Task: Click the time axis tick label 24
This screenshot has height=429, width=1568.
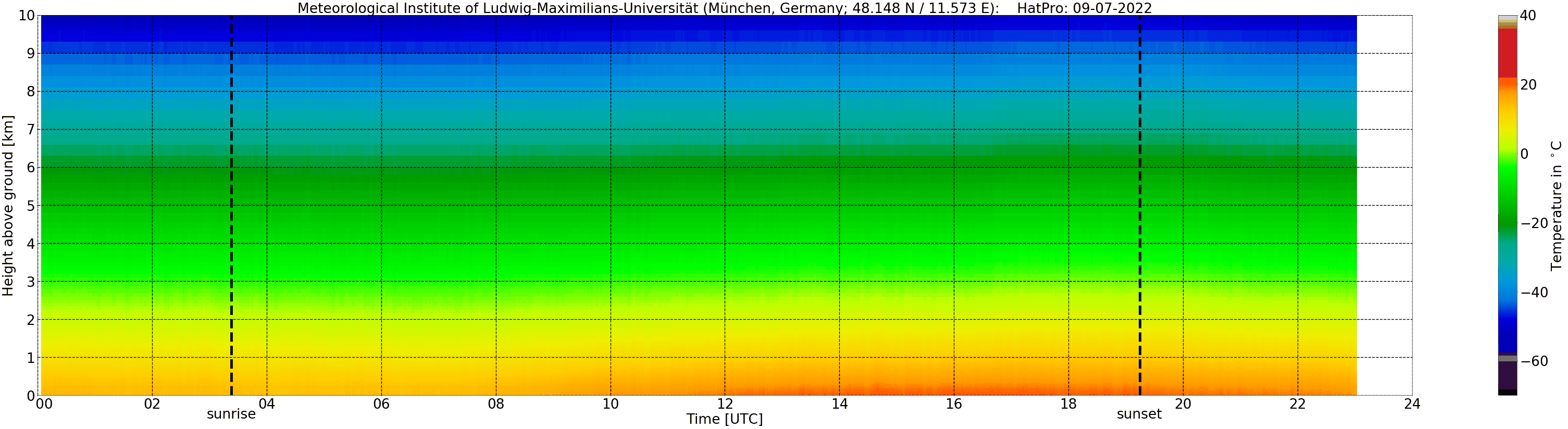Action: (1412, 404)
